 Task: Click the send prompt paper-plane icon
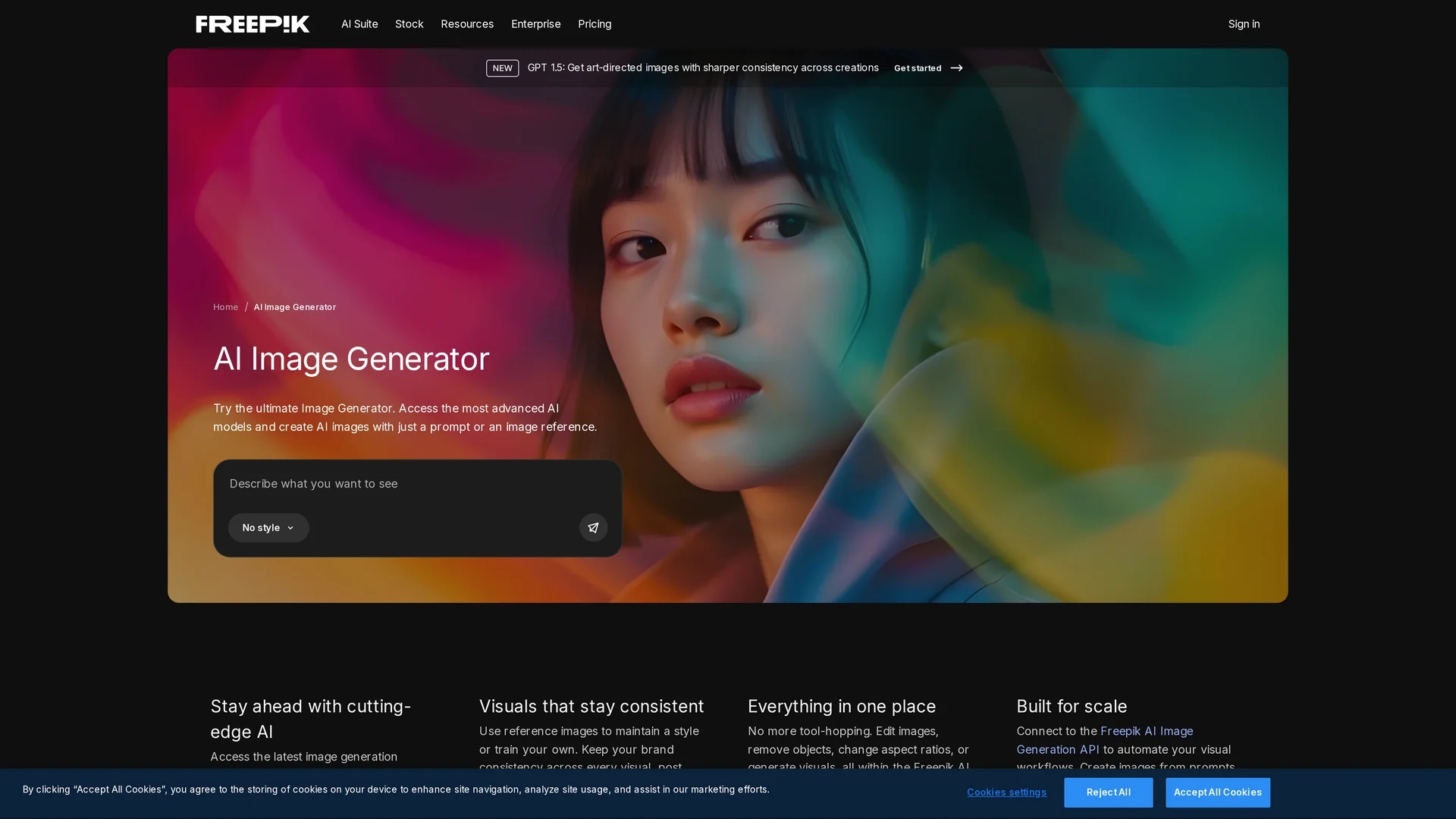tap(593, 528)
